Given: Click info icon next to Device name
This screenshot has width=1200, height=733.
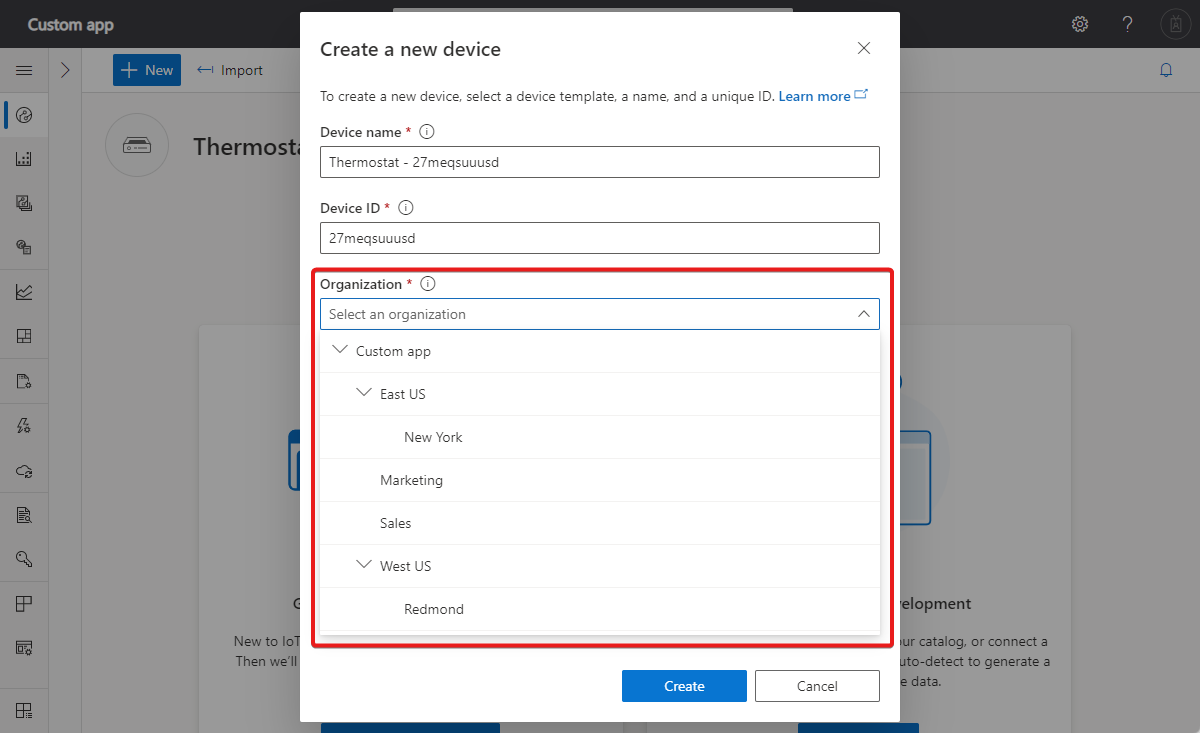Looking at the screenshot, I should tap(427, 132).
